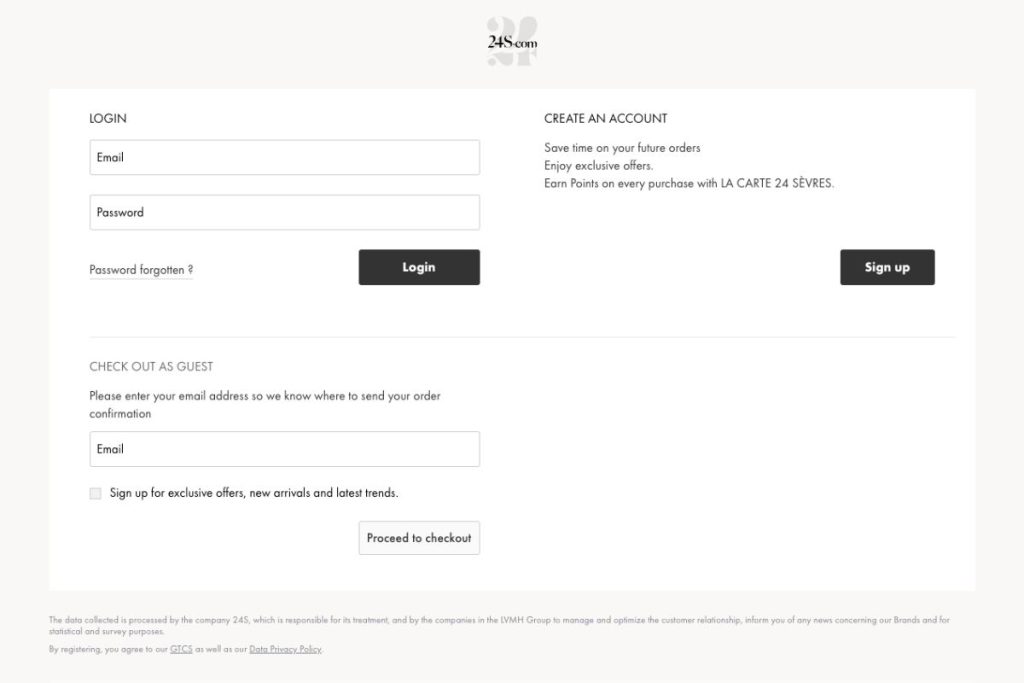This screenshot has height=683, width=1024.
Task: Click the 24S.com logo
Action: coord(512,42)
